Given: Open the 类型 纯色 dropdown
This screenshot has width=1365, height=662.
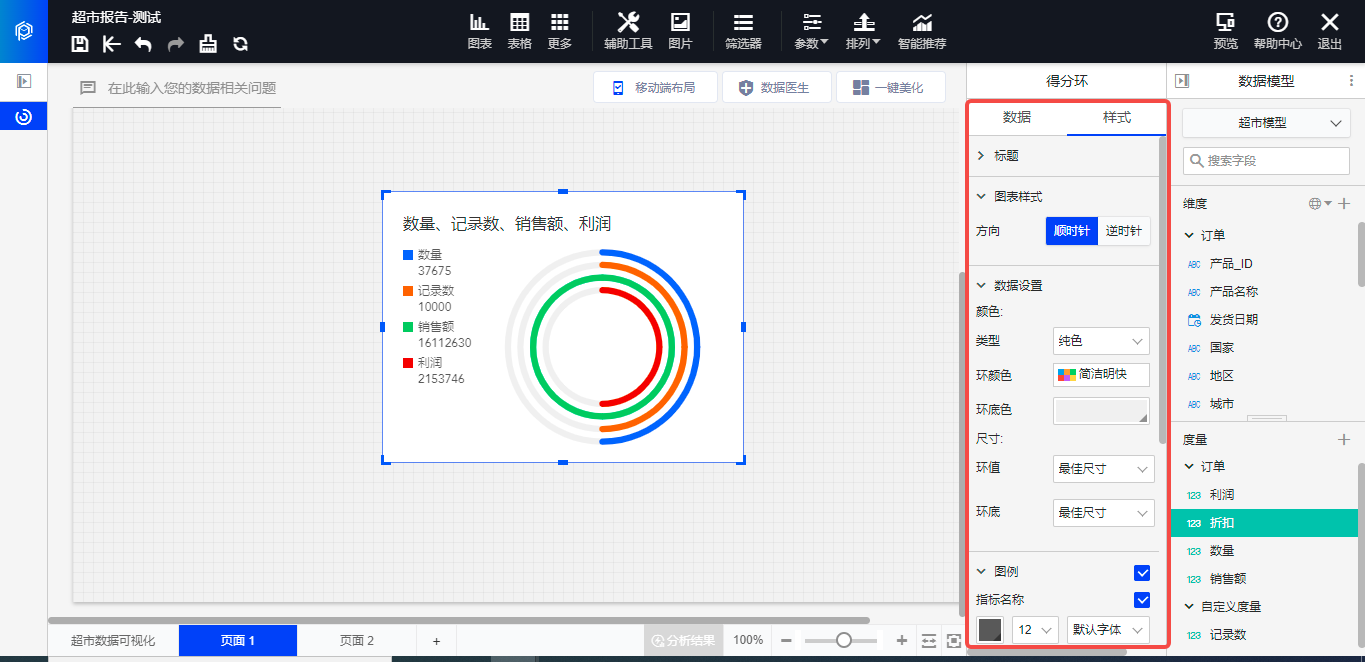Looking at the screenshot, I should (x=1101, y=341).
